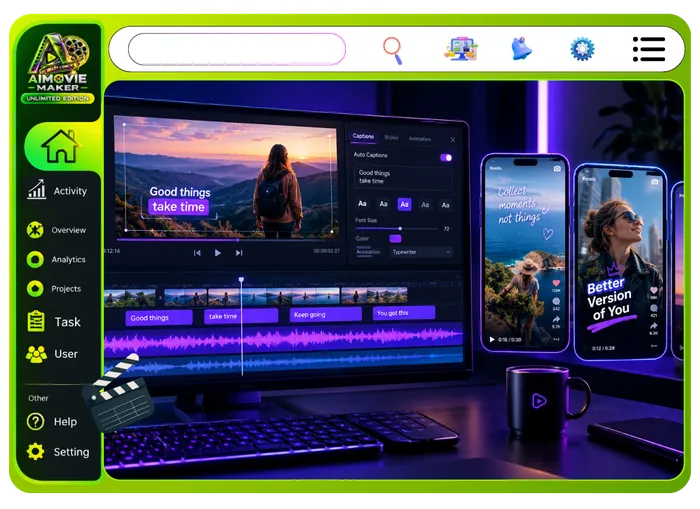The width and height of the screenshot is (700, 509).
Task: Like the 'Collect moments' reel heart
Action: coord(556,283)
